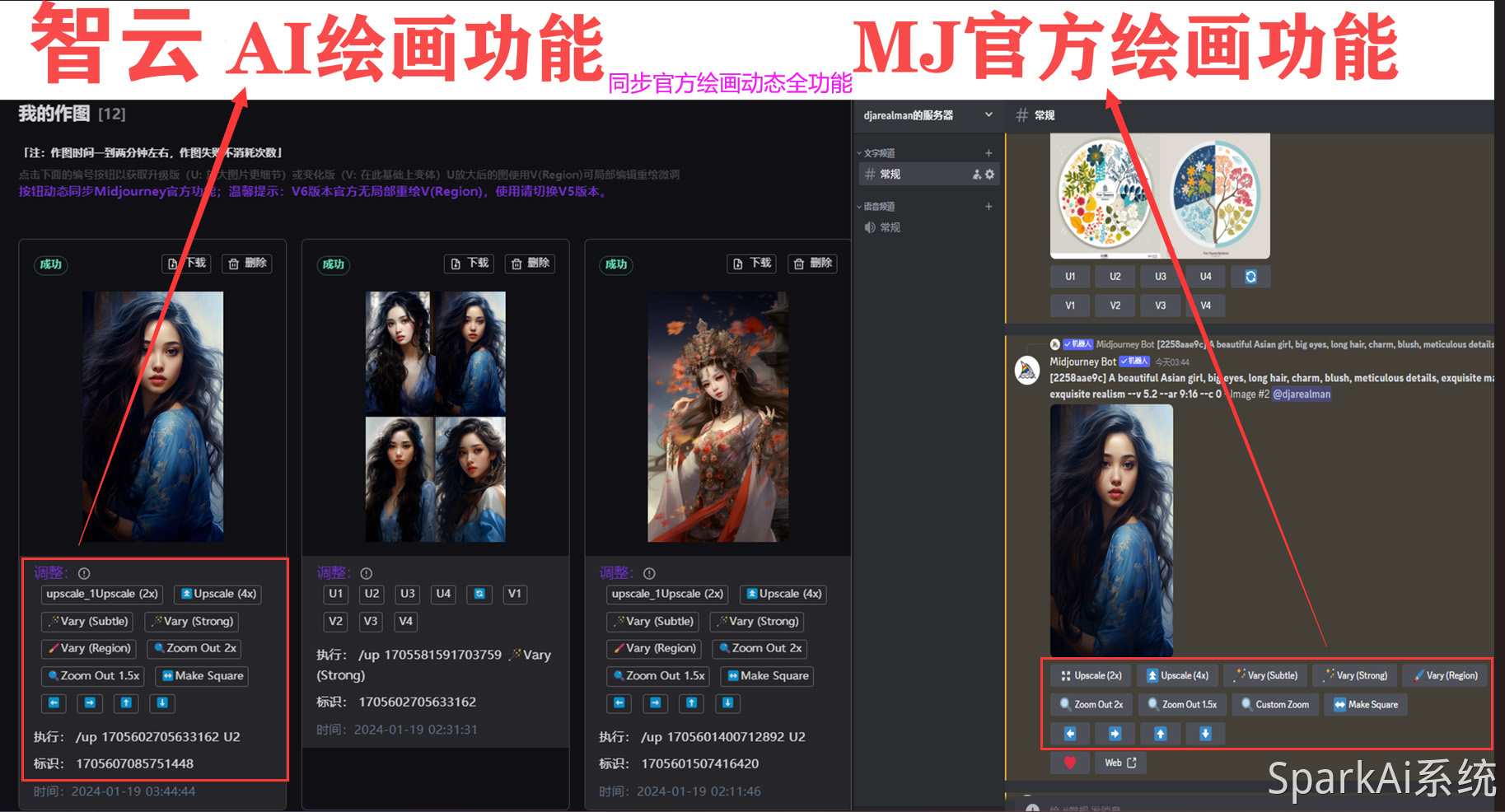Click 删除 on the third image card
Screen dimensions: 1505x812
pos(812,264)
